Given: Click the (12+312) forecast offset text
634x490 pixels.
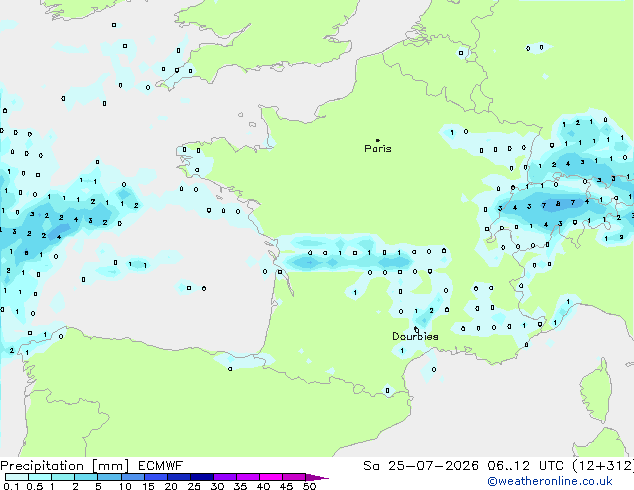Looking at the screenshot, I should coord(603,466).
